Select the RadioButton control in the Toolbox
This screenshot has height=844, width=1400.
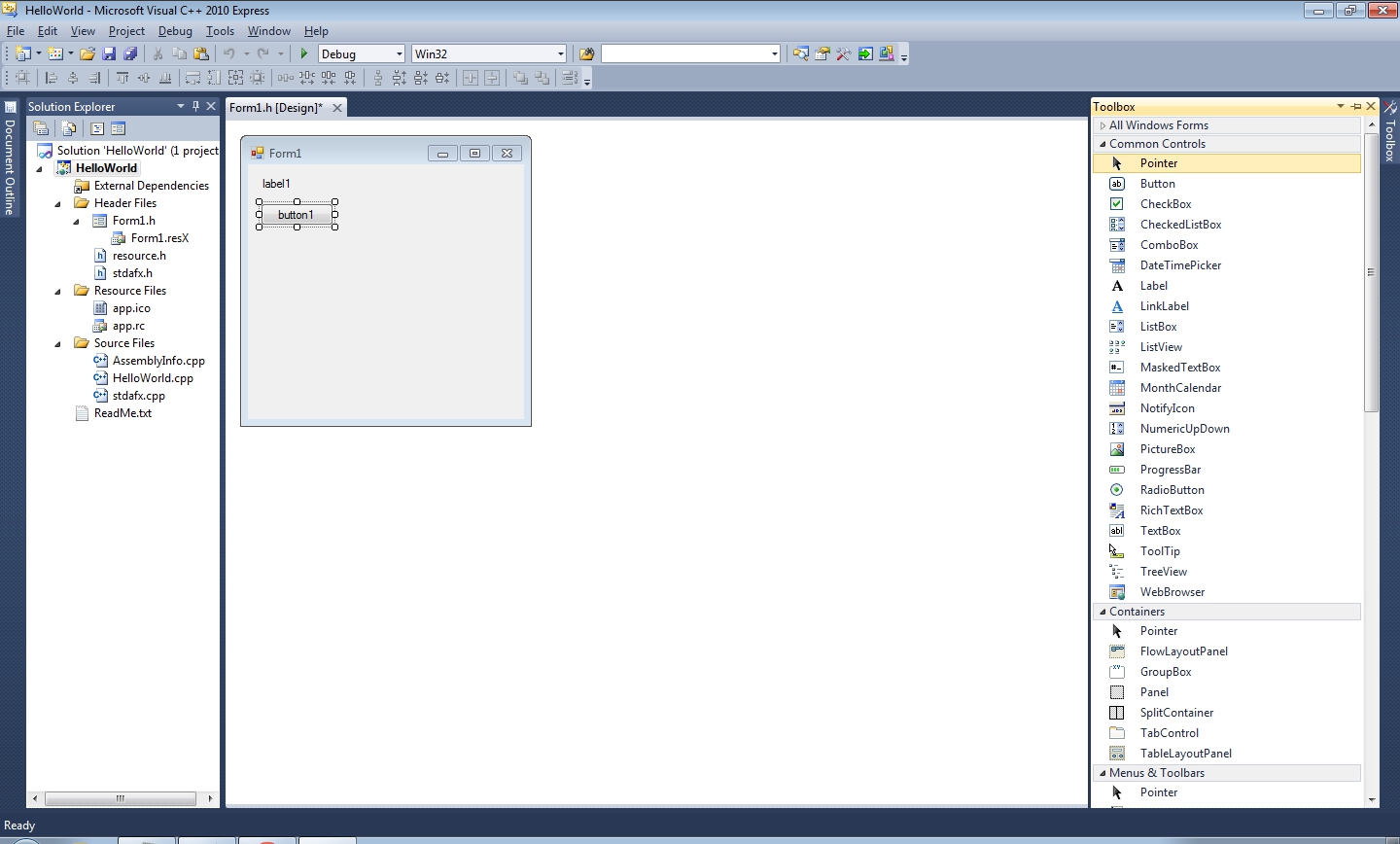pos(1172,489)
